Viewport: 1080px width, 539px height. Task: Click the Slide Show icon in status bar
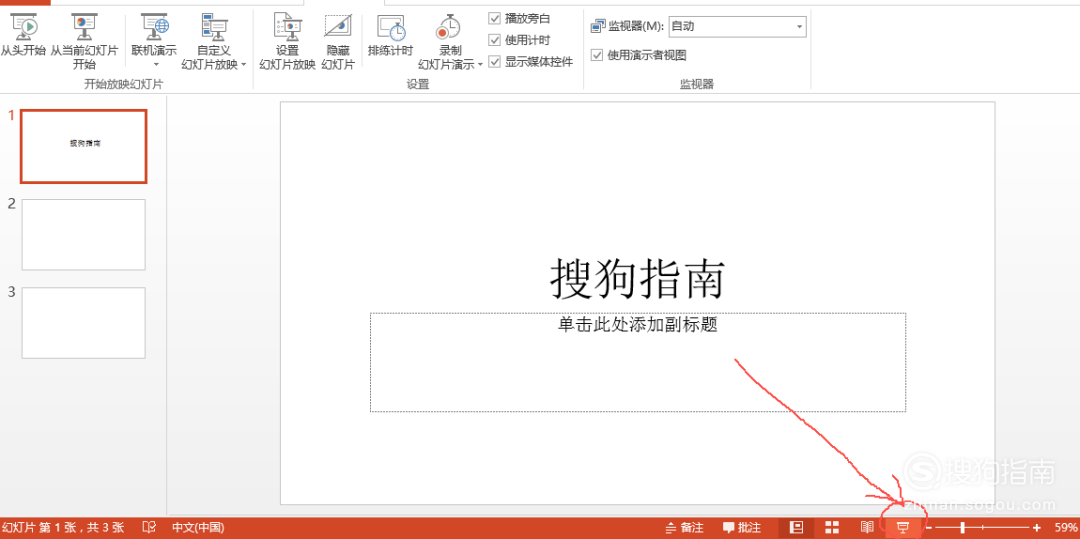(x=902, y=527)
